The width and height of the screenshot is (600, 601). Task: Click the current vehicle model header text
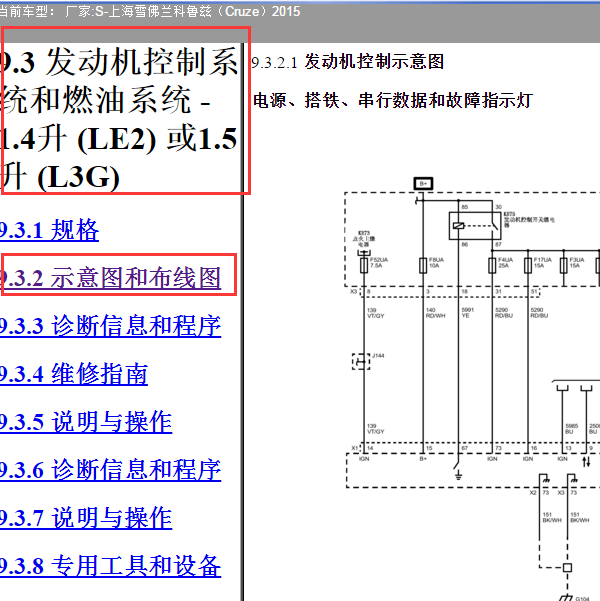(x=150, y=11)
